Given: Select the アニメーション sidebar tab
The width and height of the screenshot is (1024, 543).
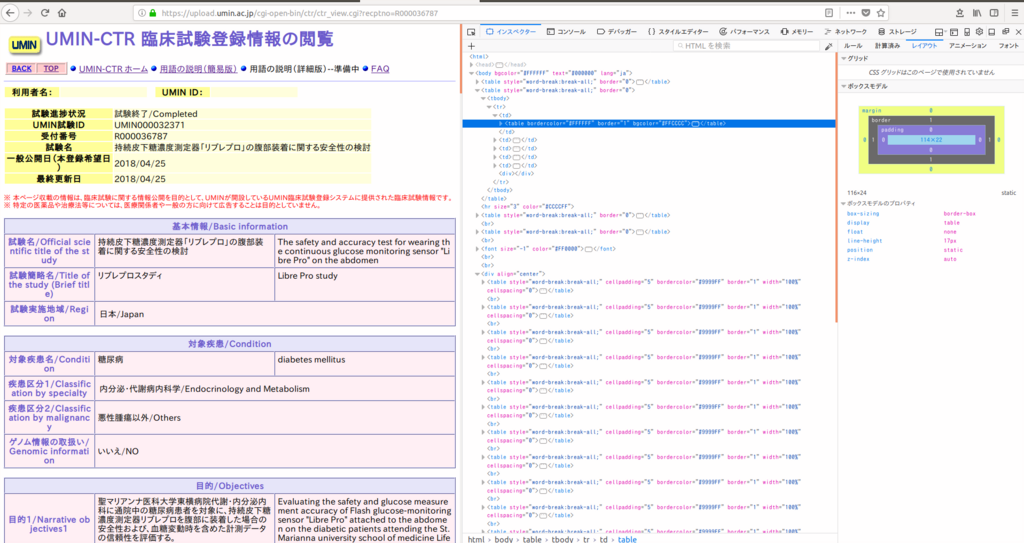Looking at the screenshot, I should (x=968, y=46).
